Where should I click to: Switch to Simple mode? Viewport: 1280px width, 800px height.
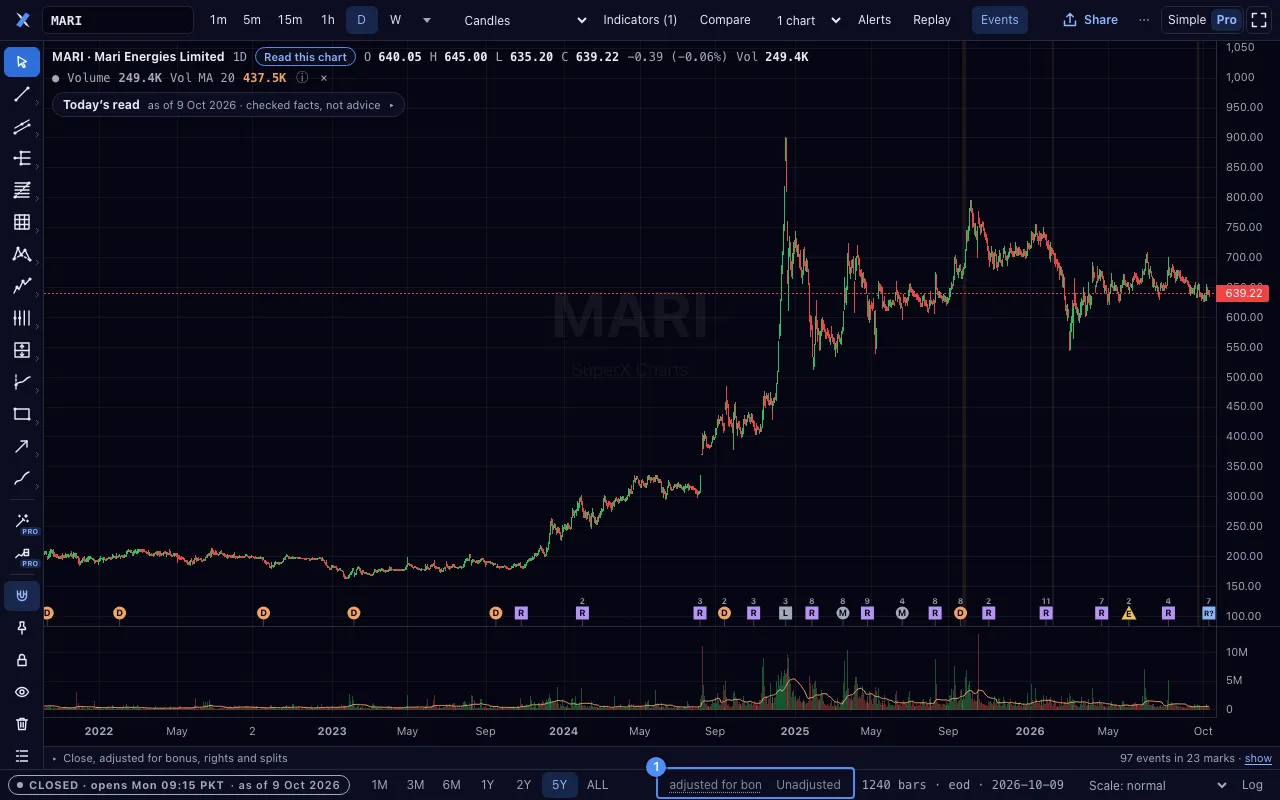click(x=1187, y=20)
